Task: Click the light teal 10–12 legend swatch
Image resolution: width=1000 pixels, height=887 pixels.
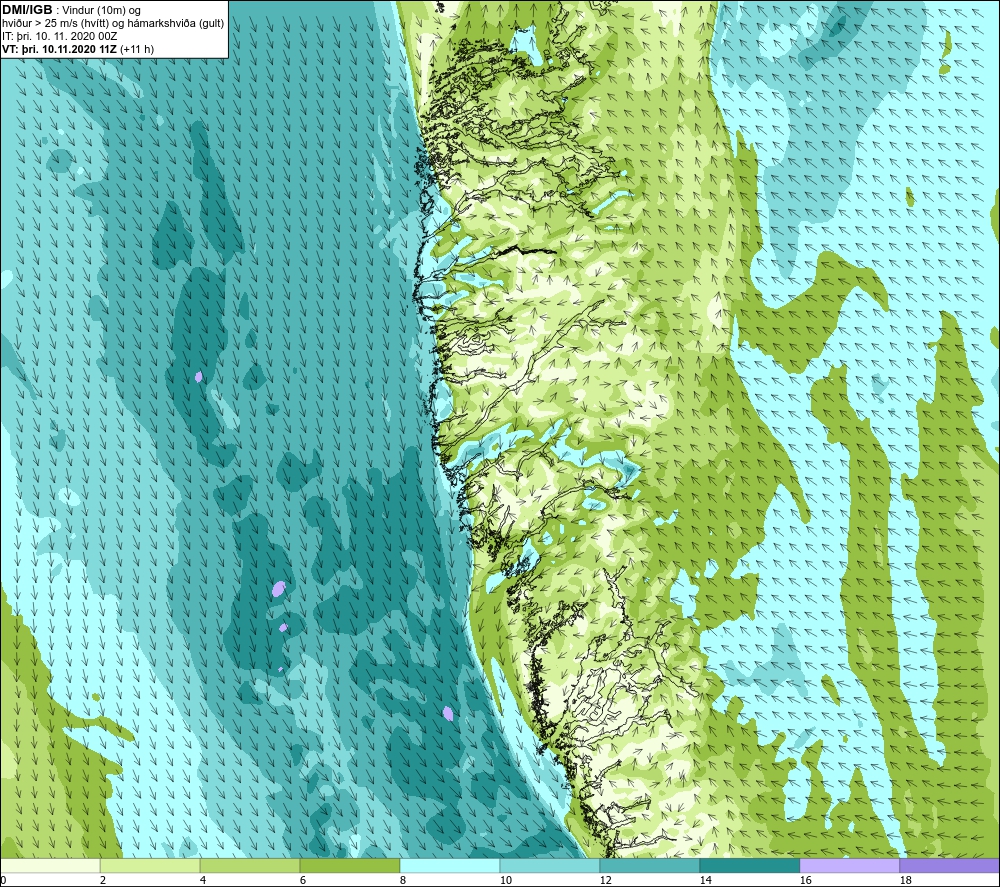Action: point(550,866)
